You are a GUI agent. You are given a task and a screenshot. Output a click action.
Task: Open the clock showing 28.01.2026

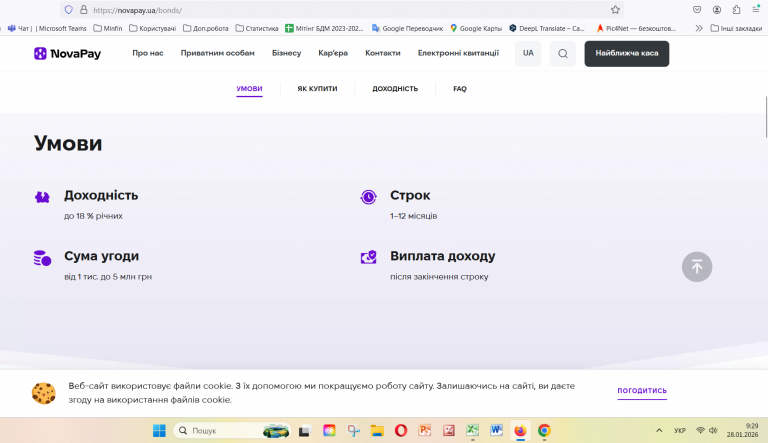pos(742,430)
